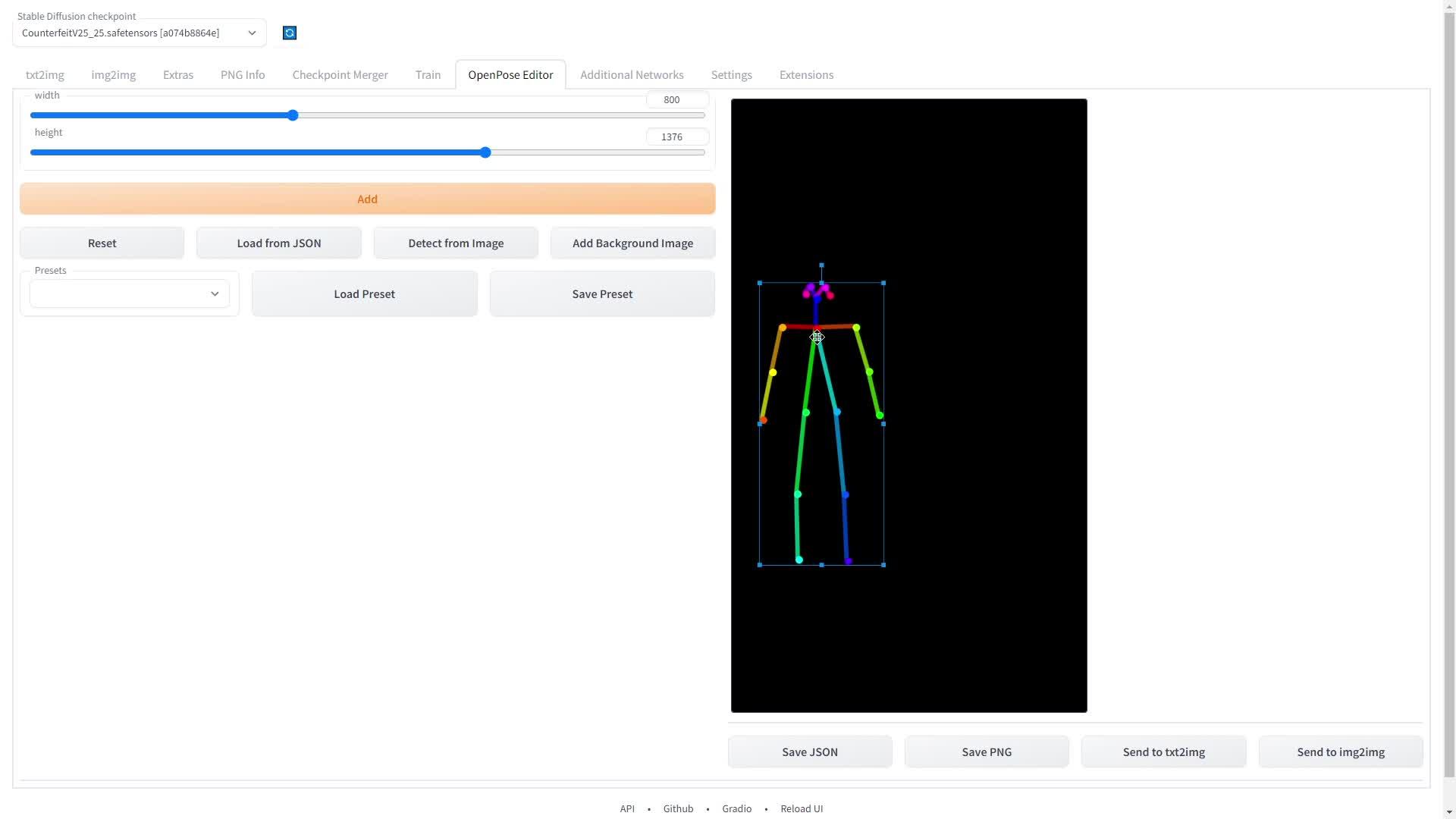The height and width of the screenshot is (819, 1456).
Task: Open the Extensions tab
Action: 806,75
